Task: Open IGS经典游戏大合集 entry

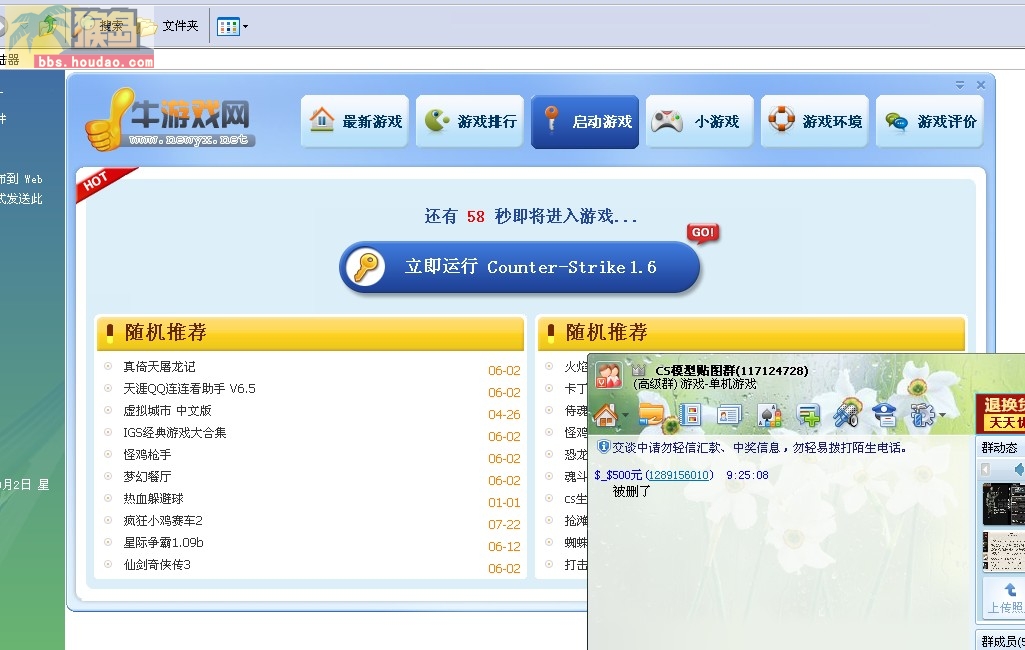Action: [x=175, y=432]
